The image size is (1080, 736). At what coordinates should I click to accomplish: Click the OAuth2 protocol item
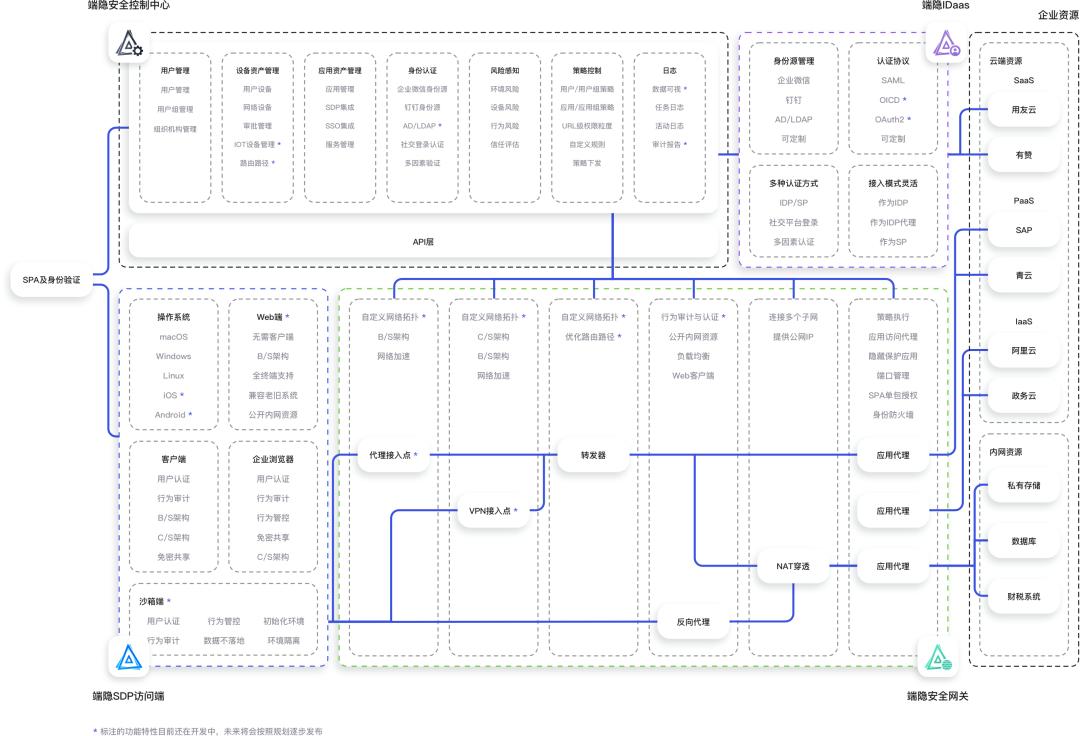[x=889, y=119]
